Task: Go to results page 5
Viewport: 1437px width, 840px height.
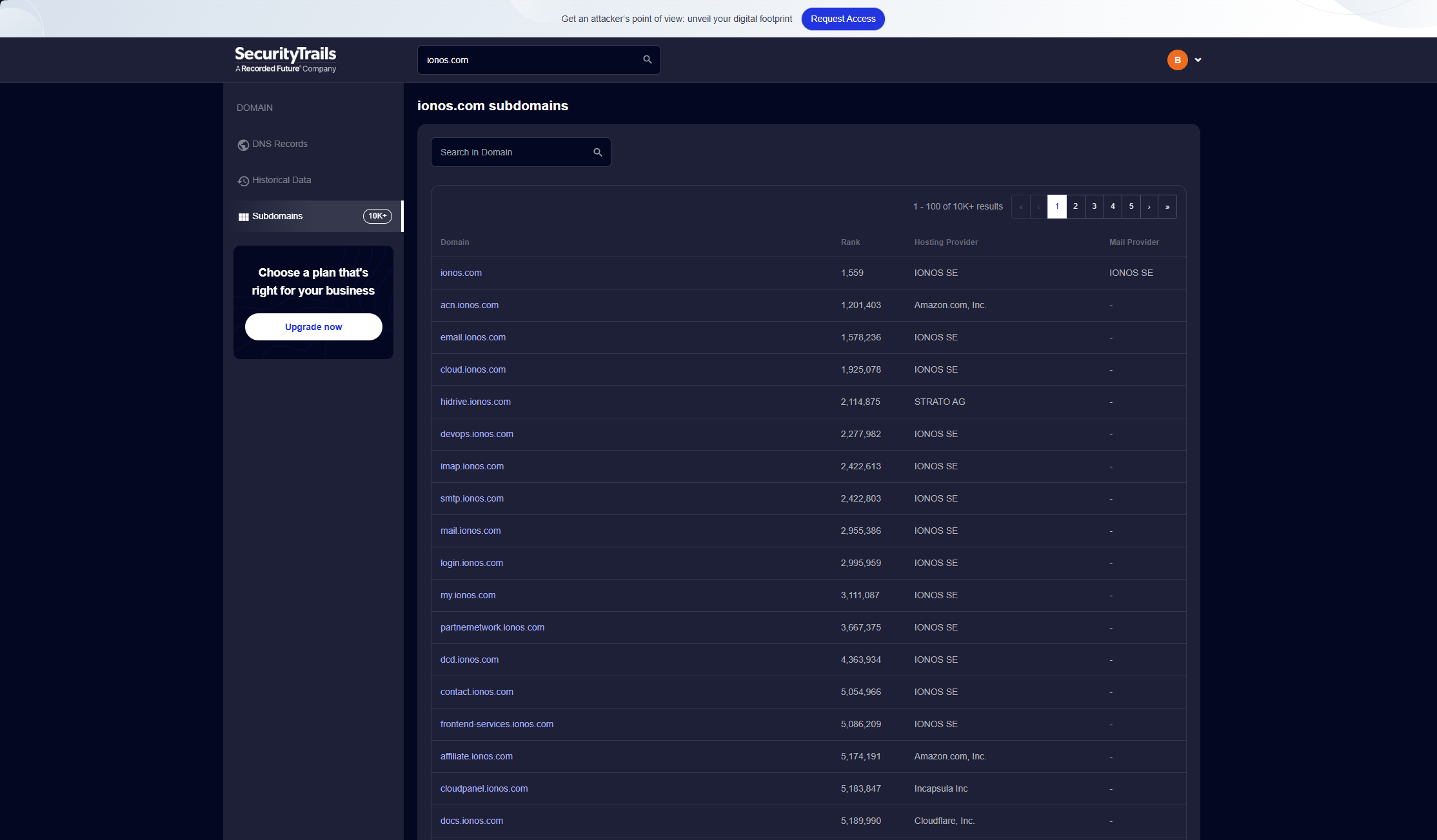Action: point(1131,206)
